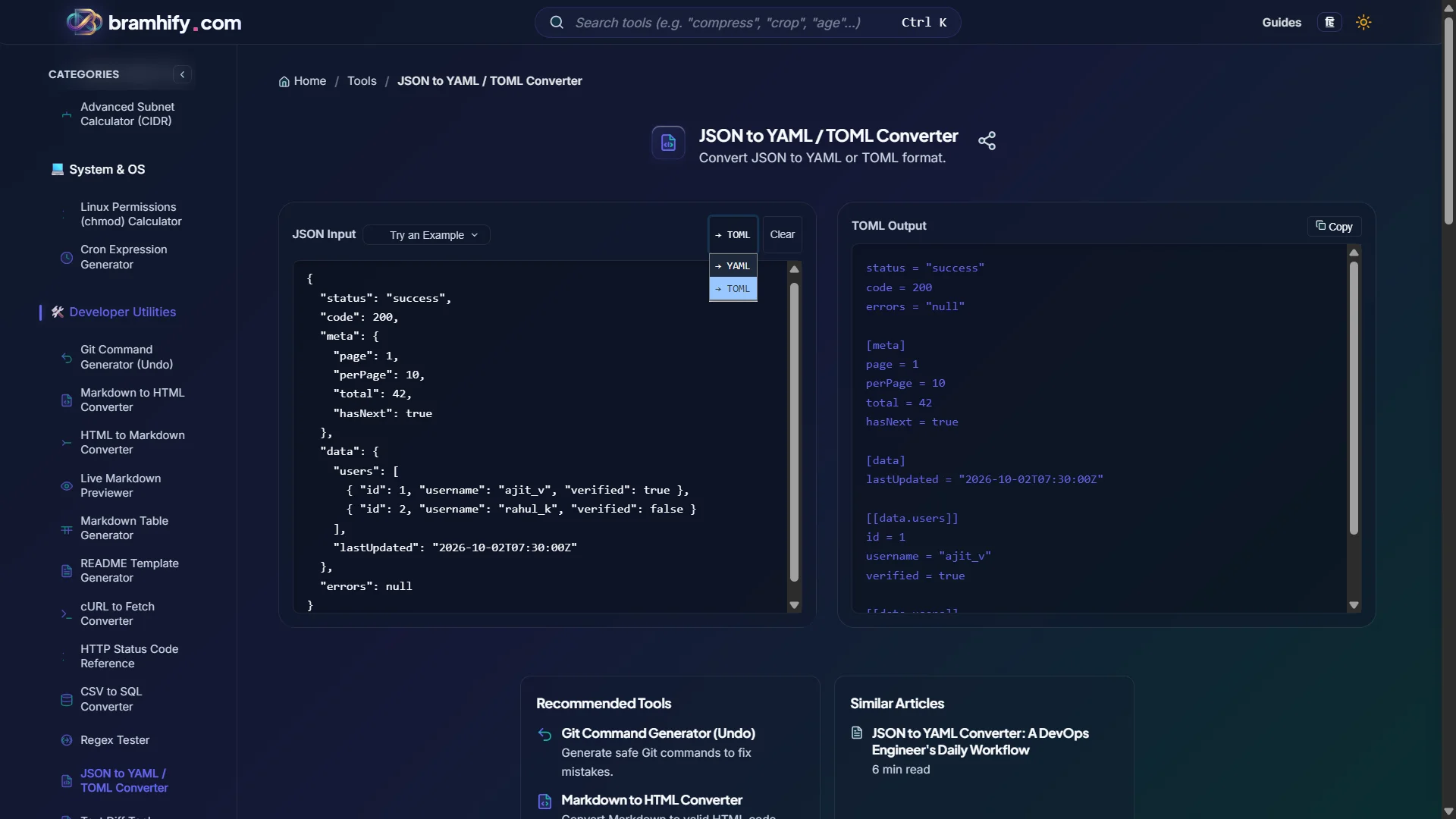Click the Recommended Git Command Generator icon

pos(544,734)
